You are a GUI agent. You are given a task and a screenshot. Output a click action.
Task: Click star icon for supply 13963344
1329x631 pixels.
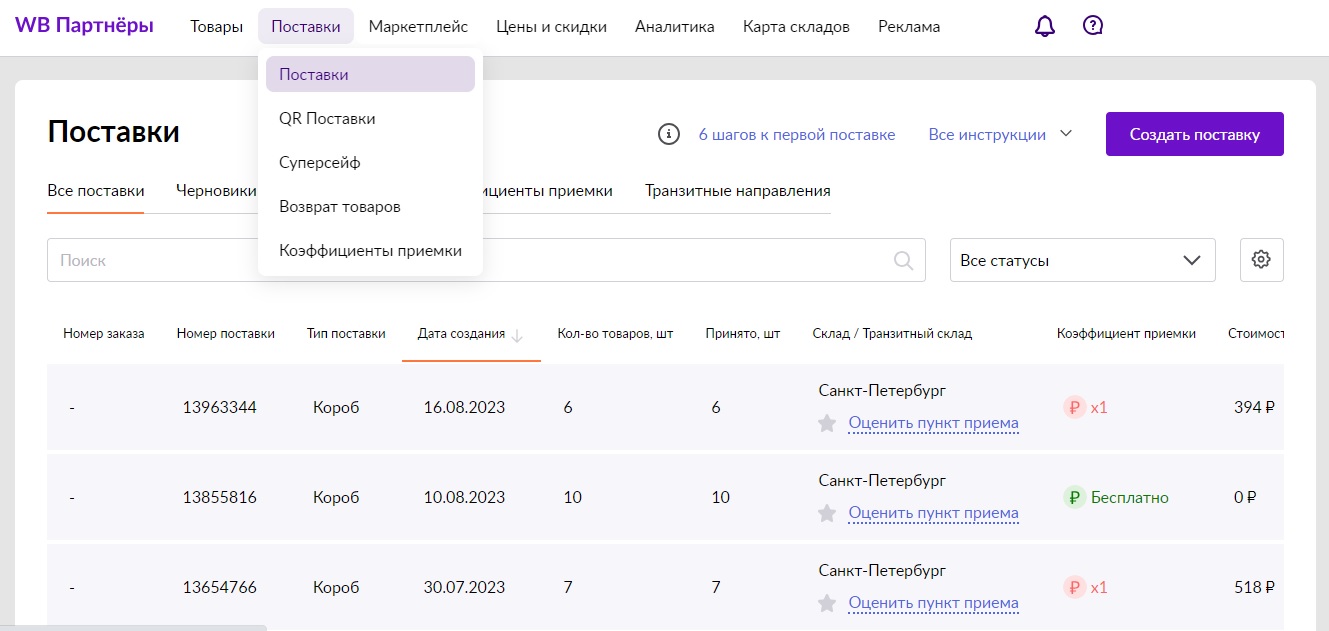click(x=827, y=424)
